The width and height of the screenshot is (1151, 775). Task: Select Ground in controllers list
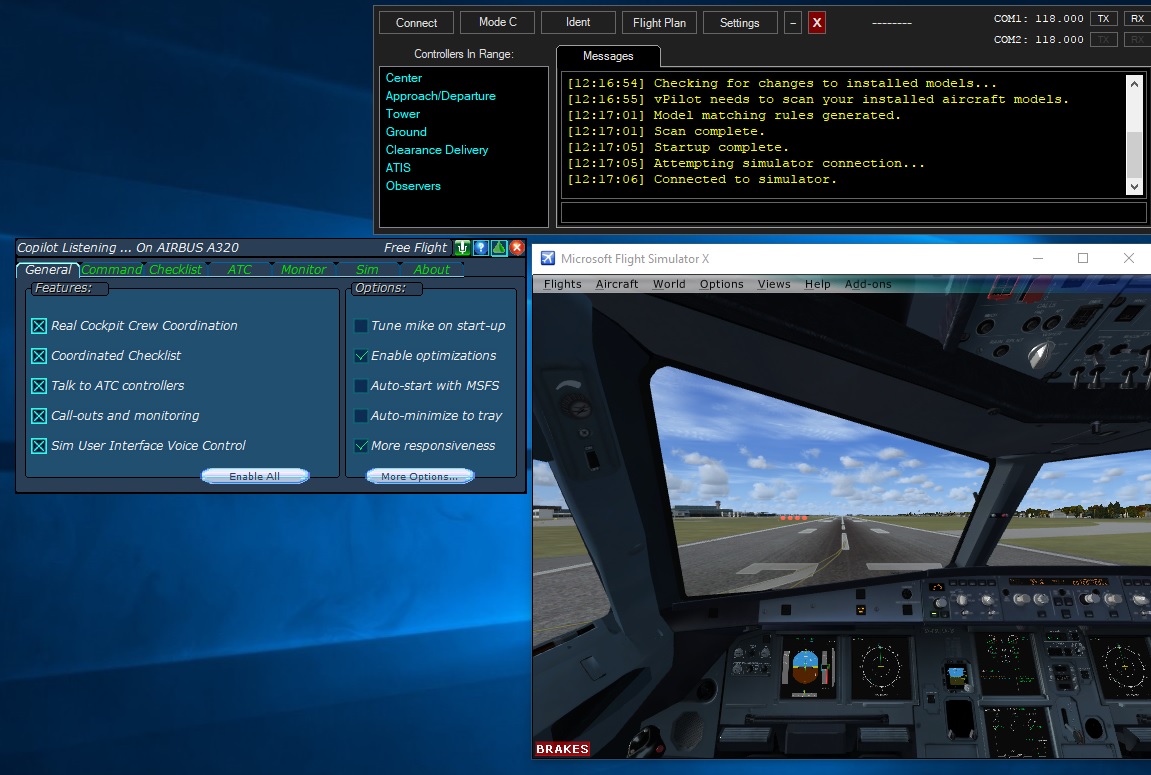coord(406,132)
